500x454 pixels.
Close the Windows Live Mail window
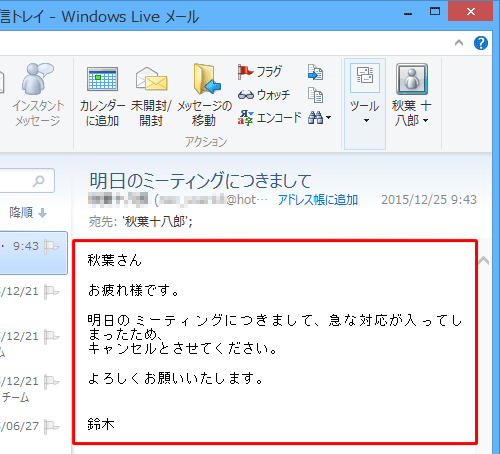point(471,11)
